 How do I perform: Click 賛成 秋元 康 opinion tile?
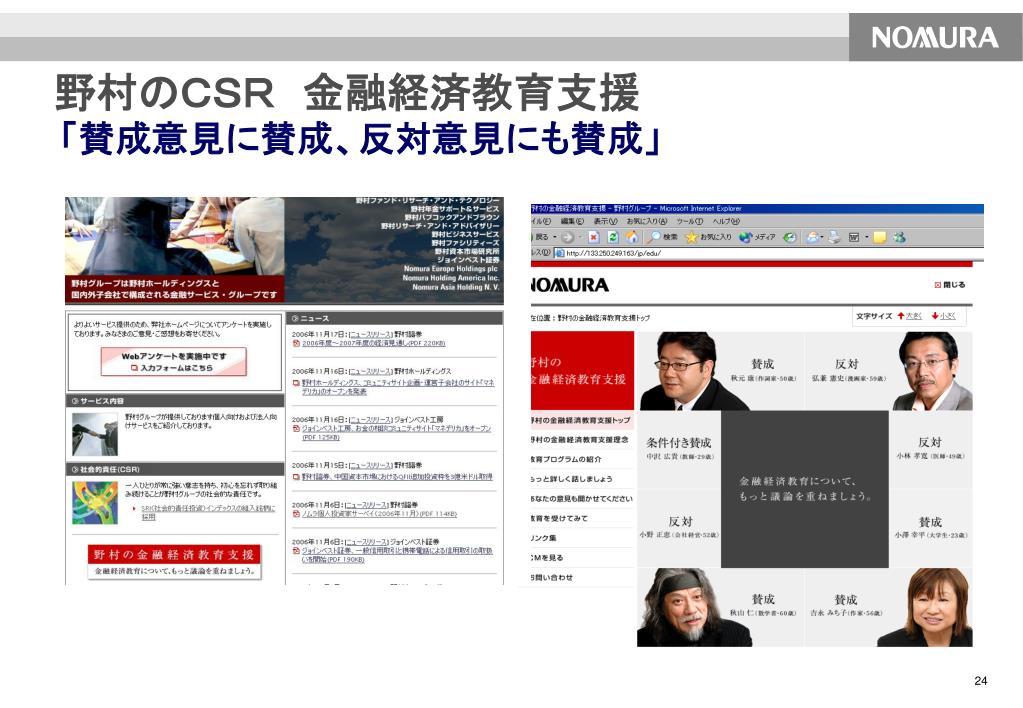720,371
